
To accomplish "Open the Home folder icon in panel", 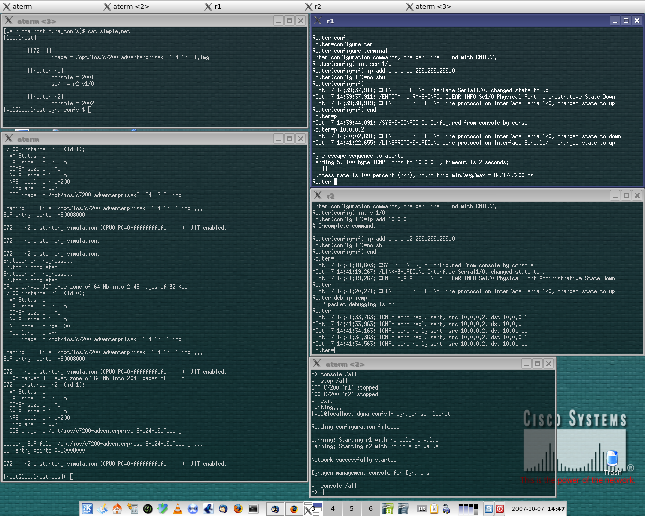I will click(x=117, y=509).
